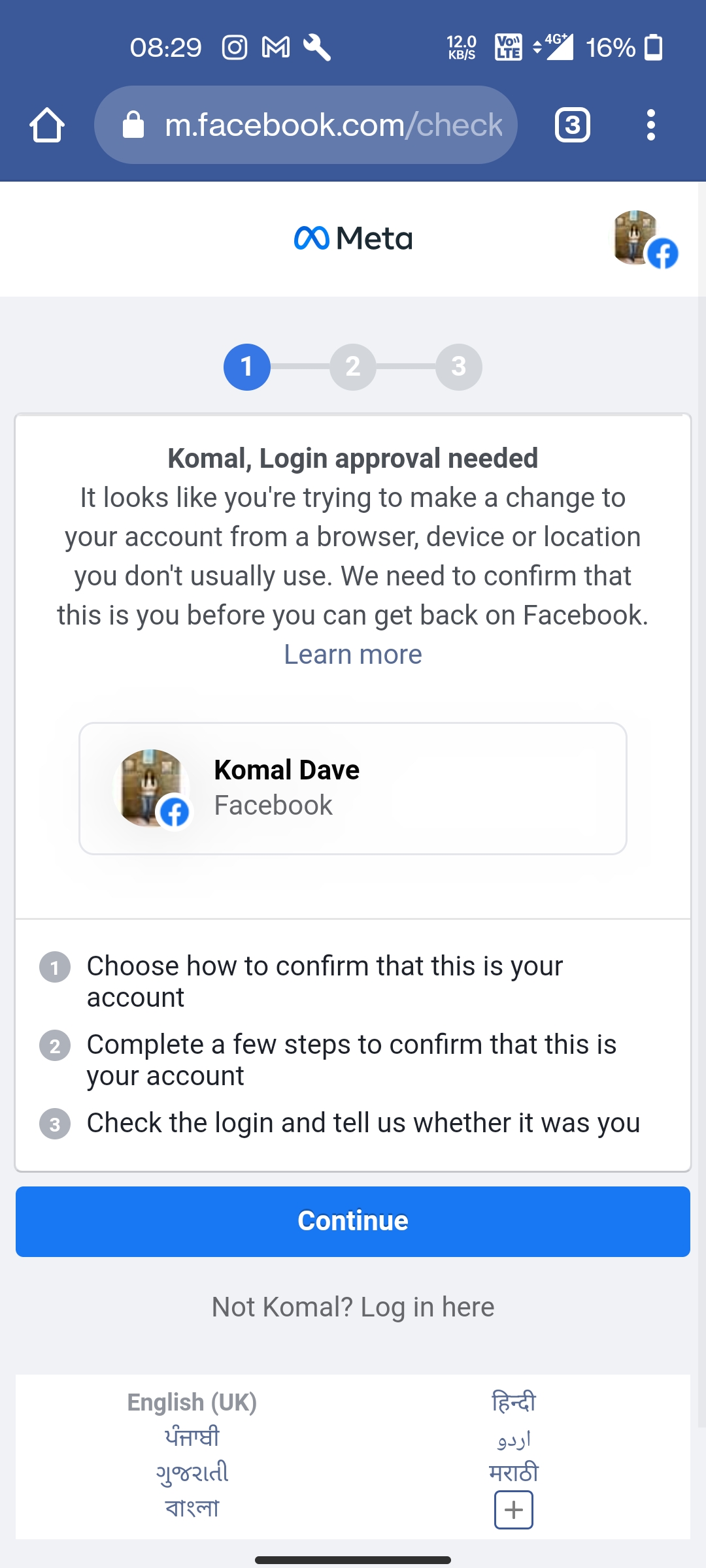Click Not Komal? Log in here

coord(352,1307)
